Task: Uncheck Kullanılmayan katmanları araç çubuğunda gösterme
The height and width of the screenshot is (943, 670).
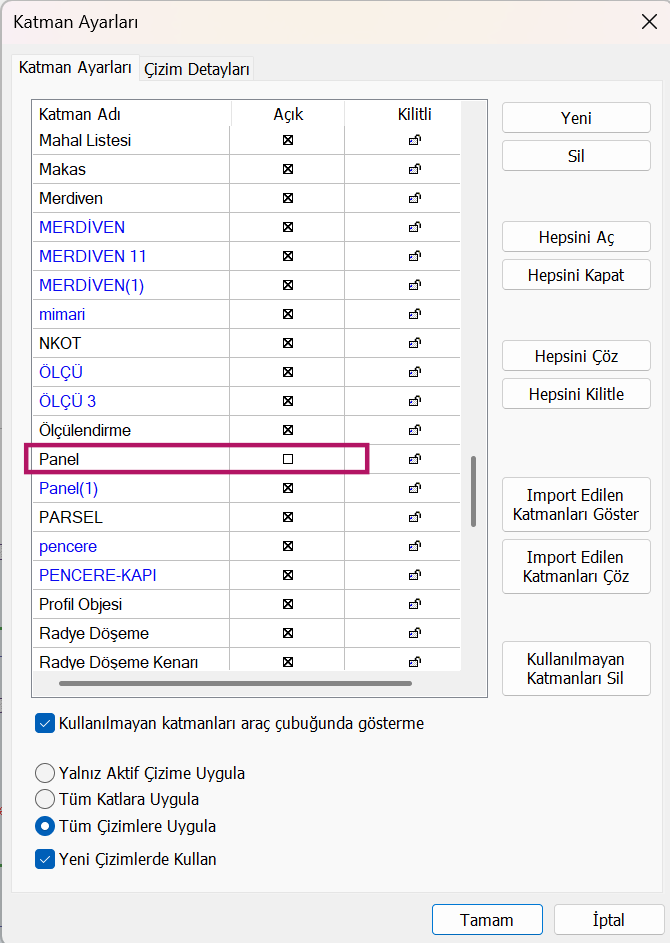Action: point(45,723)
